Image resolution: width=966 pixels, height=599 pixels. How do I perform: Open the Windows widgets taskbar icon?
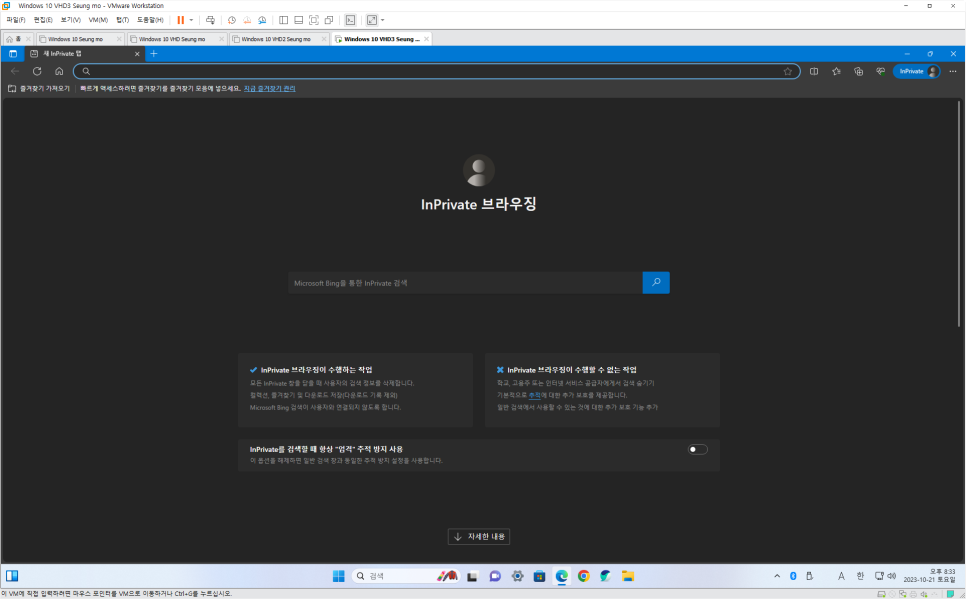(12, 576)
